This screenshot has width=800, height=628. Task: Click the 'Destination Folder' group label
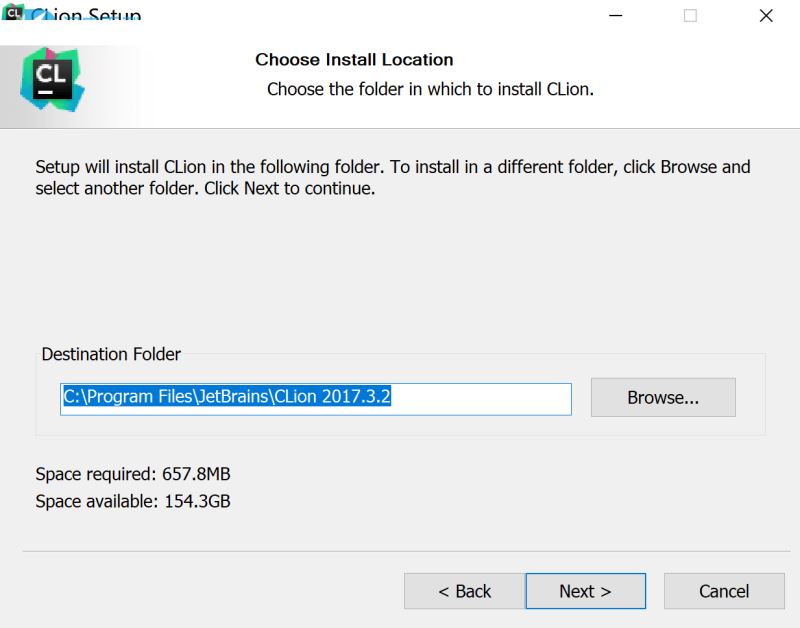[x=111, y=354]
